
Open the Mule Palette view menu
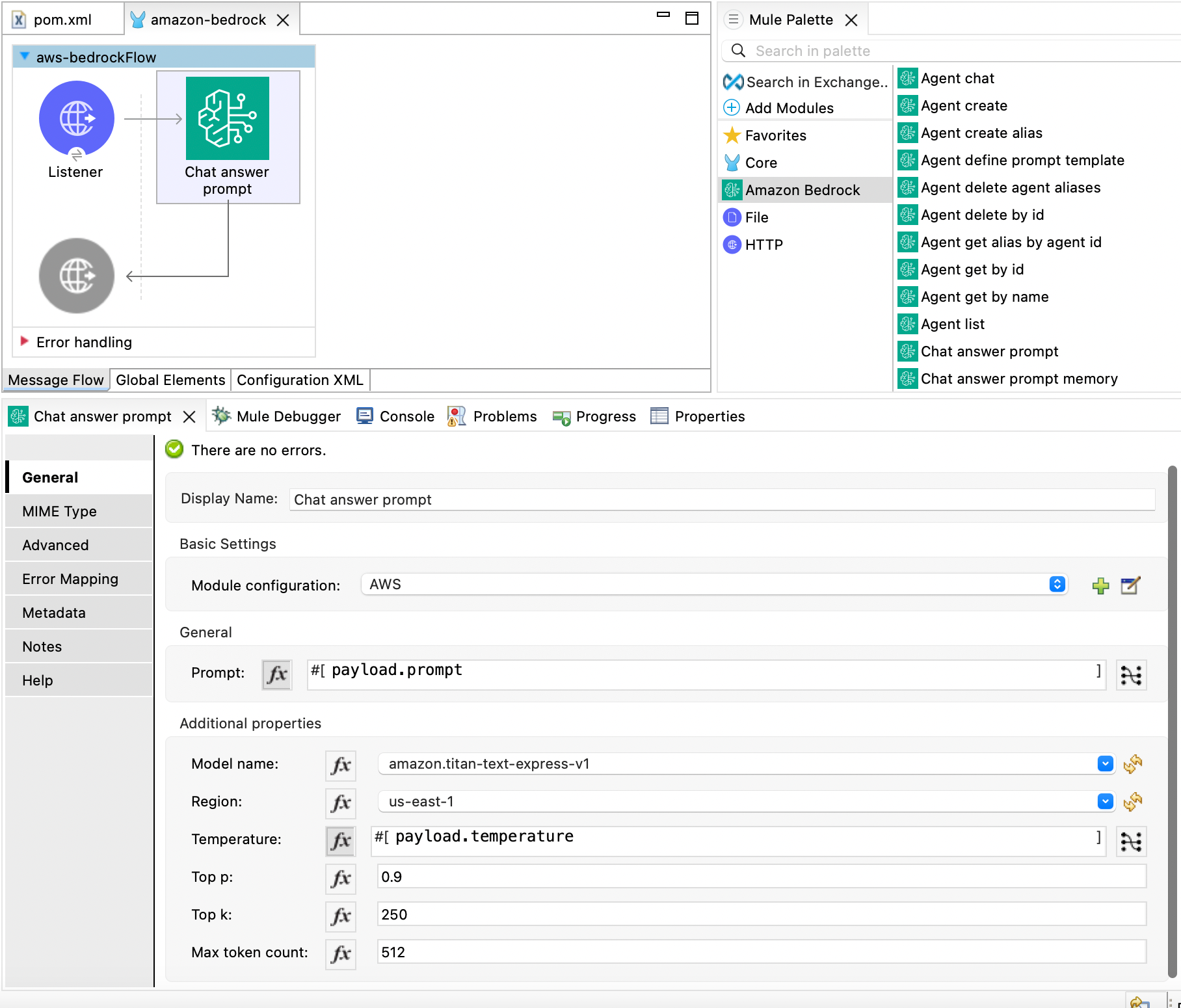(x=733, y=20)
